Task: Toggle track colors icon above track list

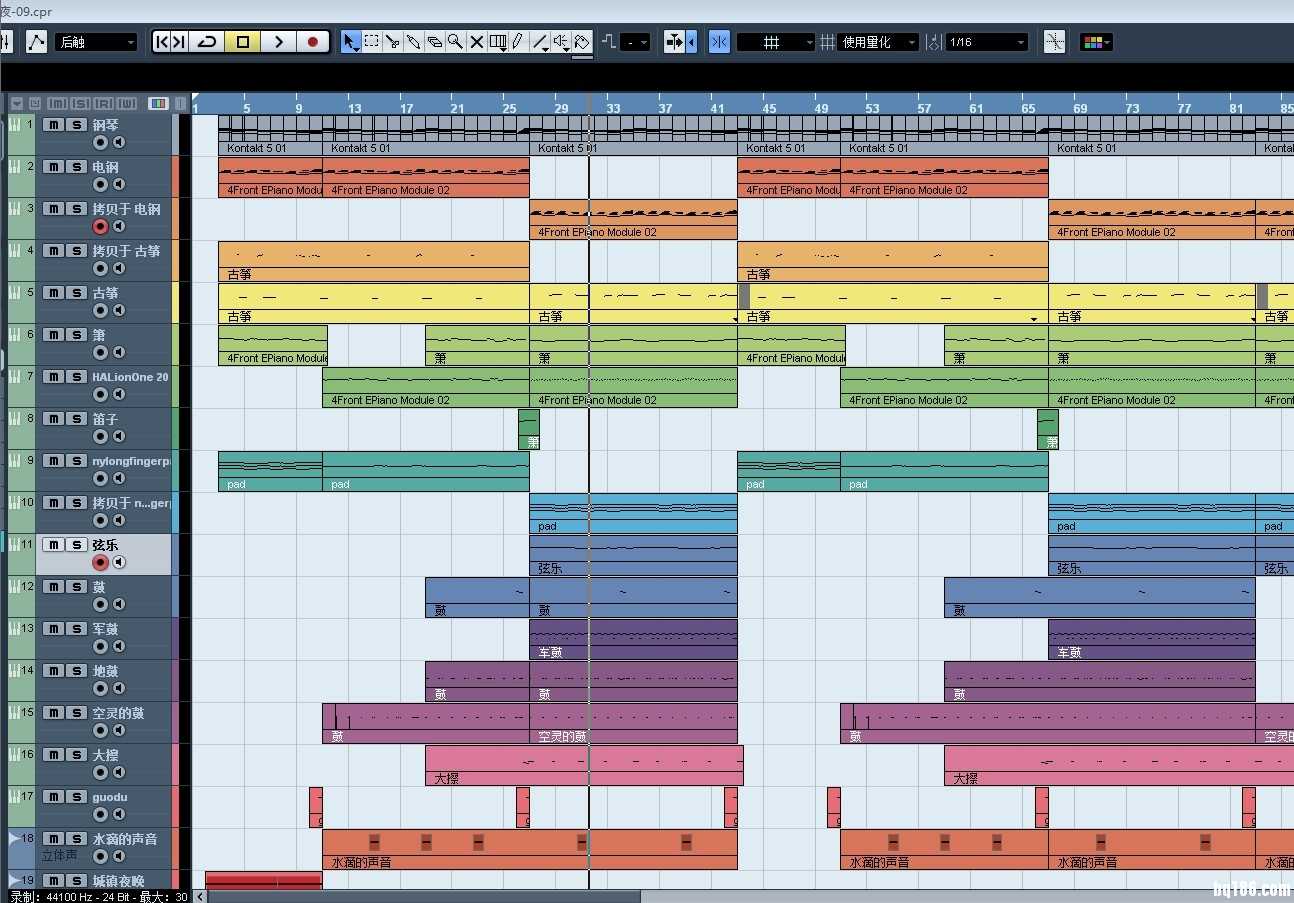Action: click(158, 103)
